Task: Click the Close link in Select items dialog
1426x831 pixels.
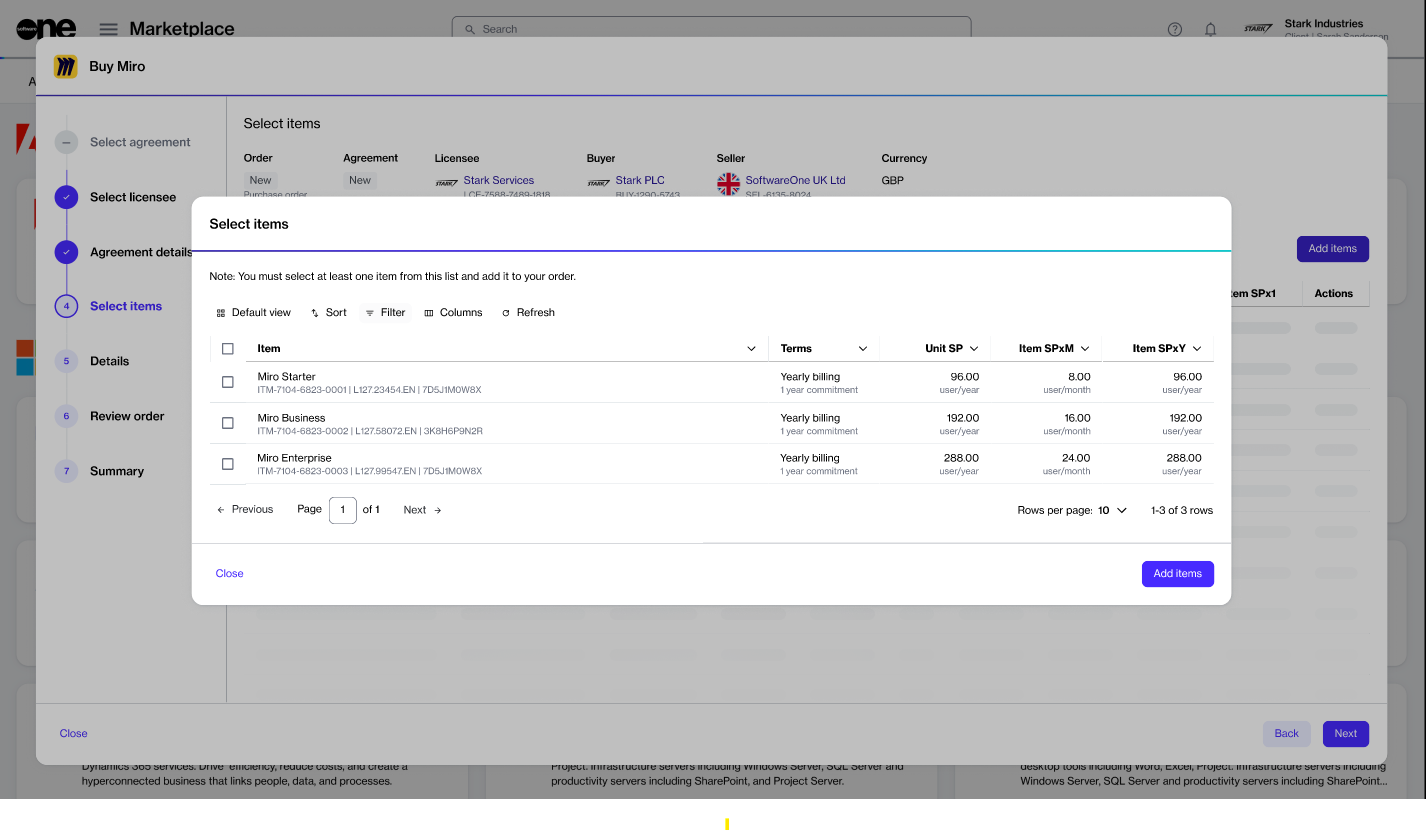Action: coord(229,574)
